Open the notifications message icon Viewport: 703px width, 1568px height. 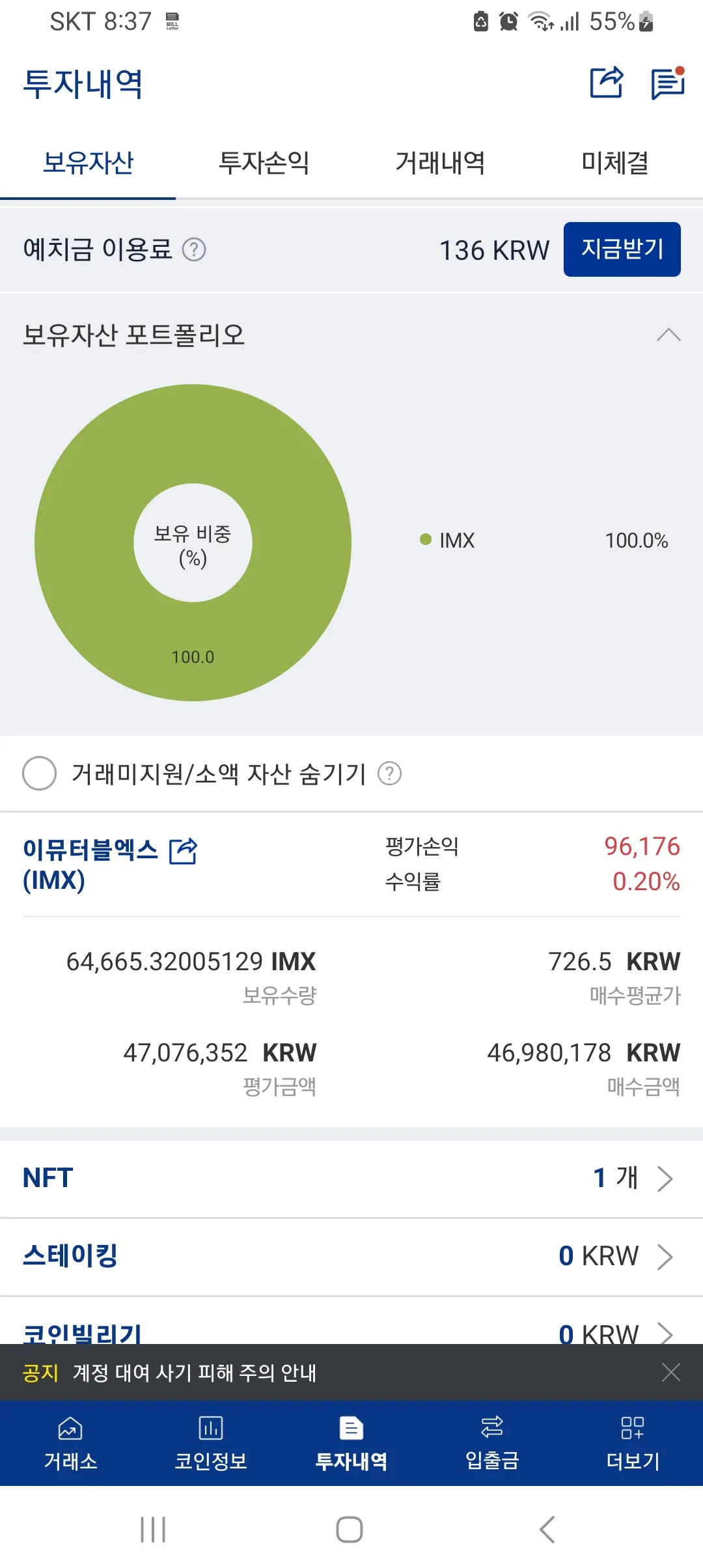668,83
